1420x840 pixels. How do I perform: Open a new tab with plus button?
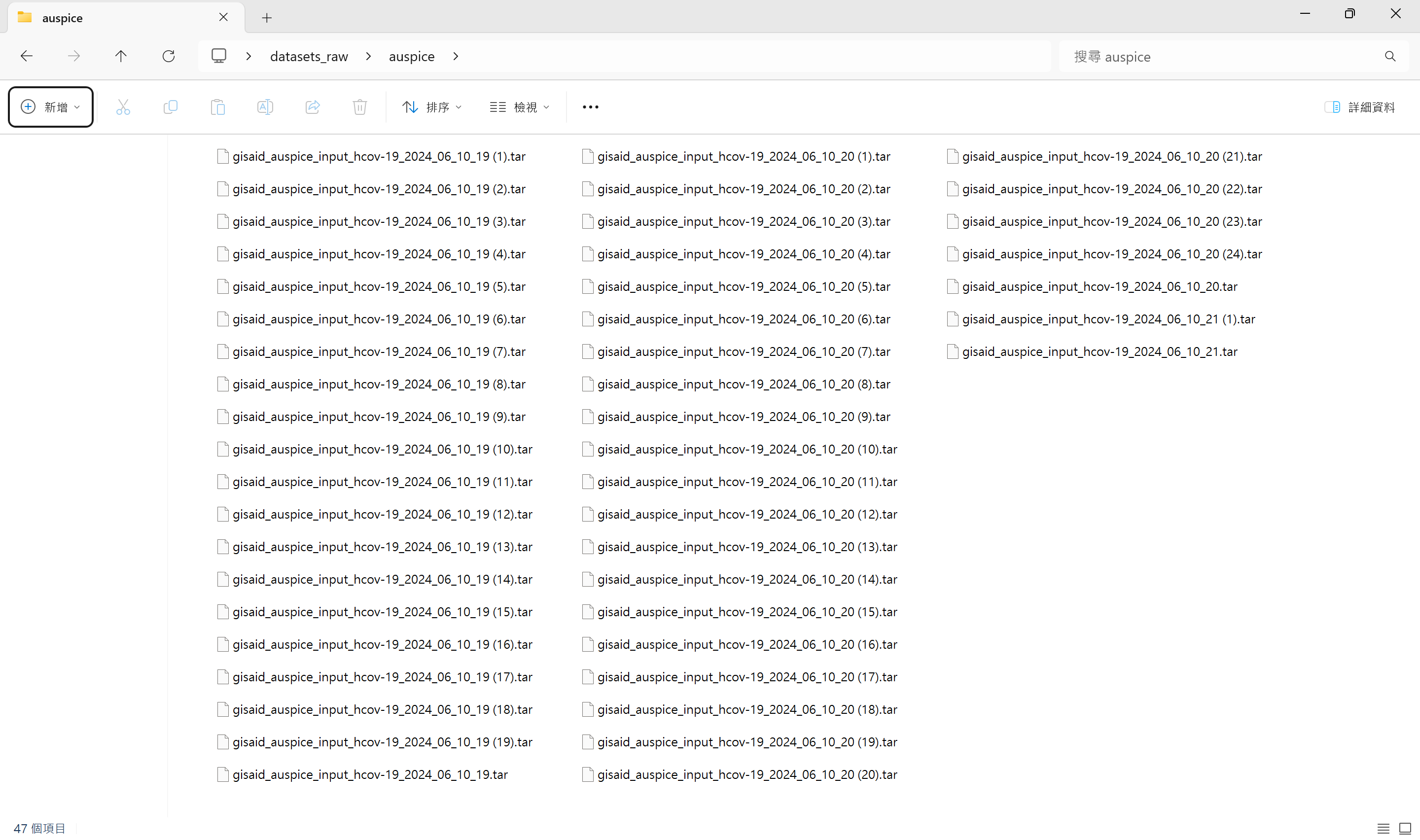(267, 18)
